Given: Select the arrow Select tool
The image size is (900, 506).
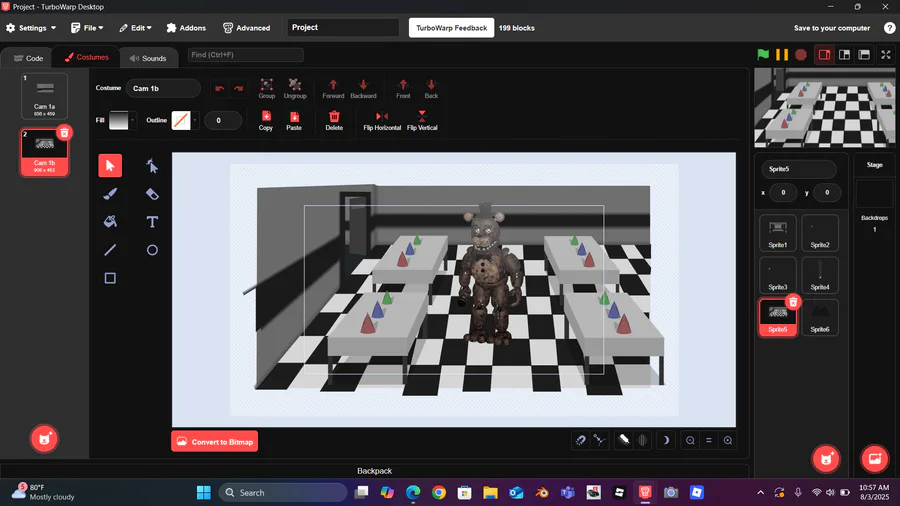Looking at the screenshot, I should coord(110,166).
